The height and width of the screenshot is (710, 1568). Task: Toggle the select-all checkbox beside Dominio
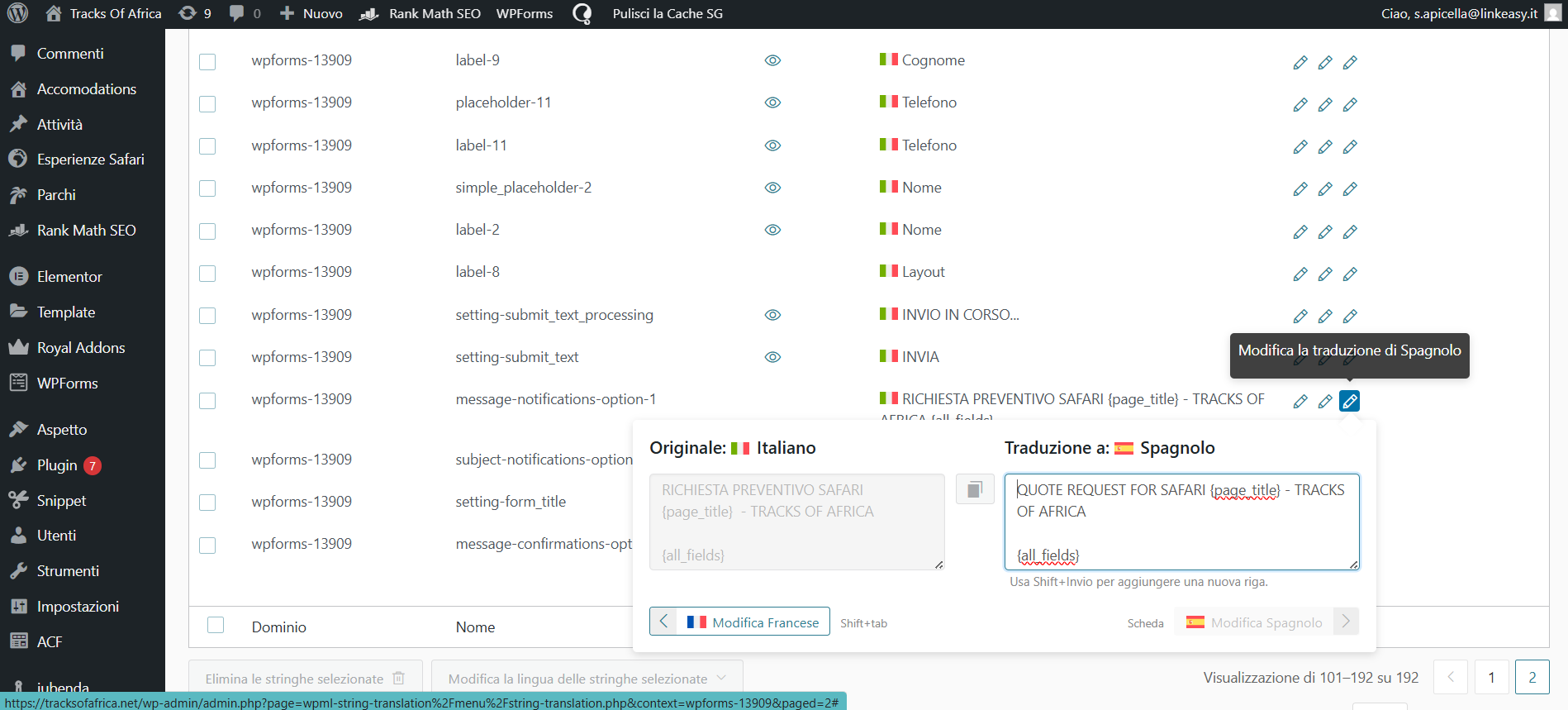pos(216,625)
